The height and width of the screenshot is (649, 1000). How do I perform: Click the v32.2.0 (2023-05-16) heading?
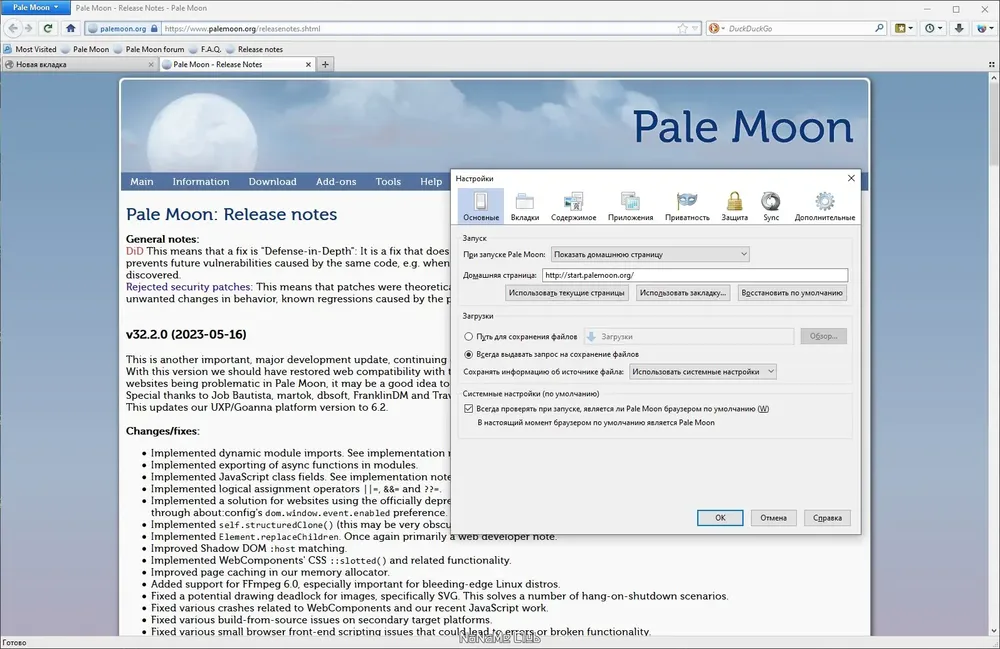[x=186, y=334]
